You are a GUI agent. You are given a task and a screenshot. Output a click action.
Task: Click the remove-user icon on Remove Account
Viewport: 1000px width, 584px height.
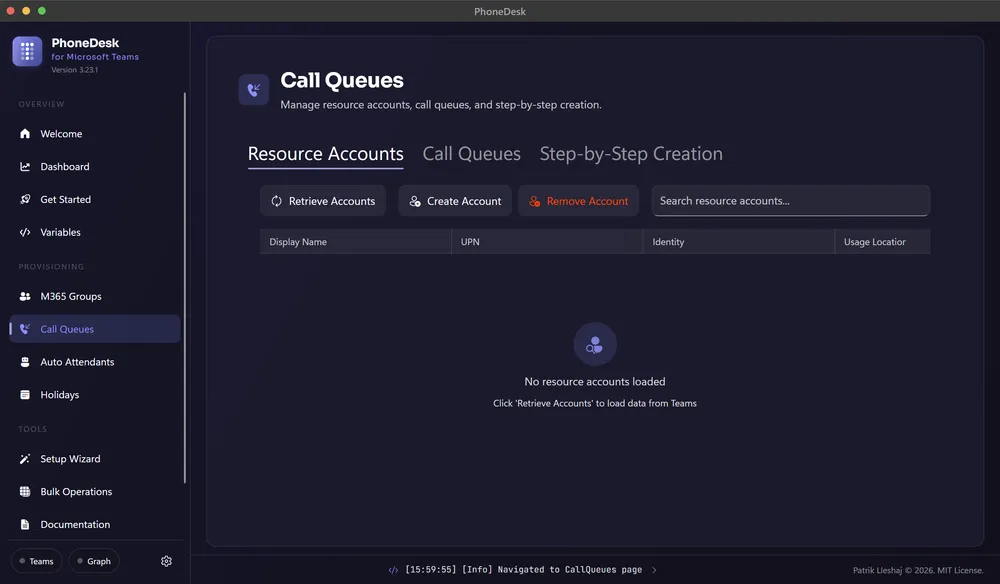pyautogui.click(x=534, y=201)
